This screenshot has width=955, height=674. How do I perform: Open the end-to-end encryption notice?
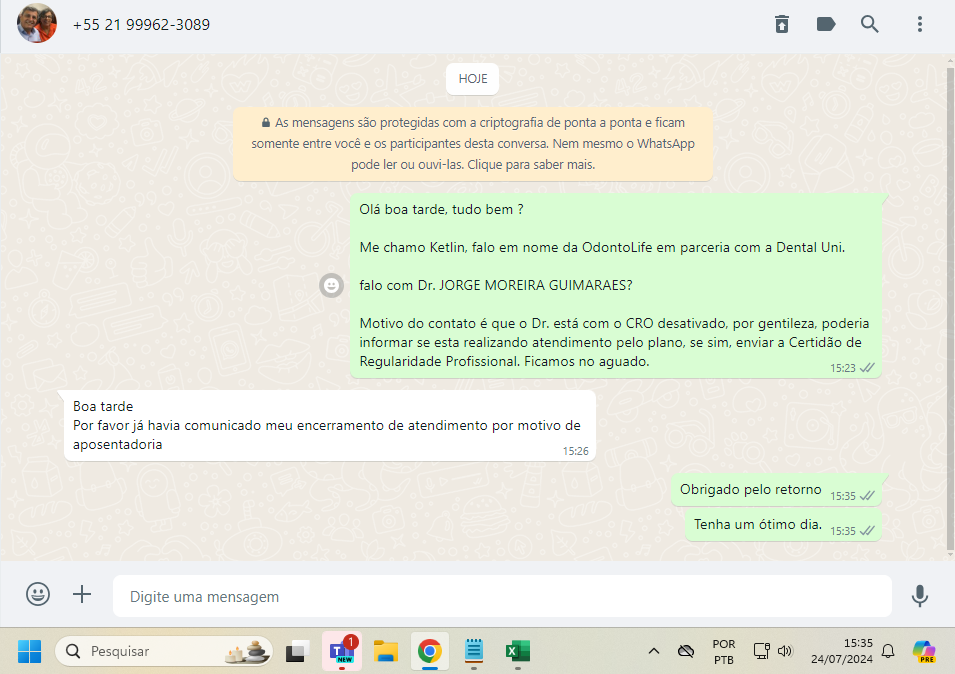pos(473,144)
